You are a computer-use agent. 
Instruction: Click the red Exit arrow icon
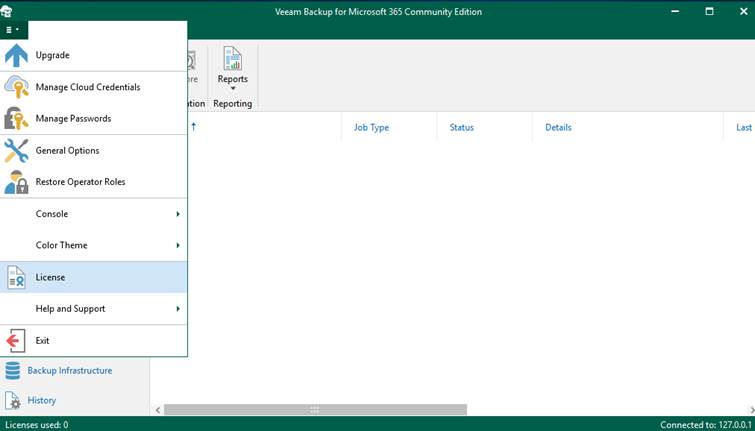[x=15, y=341]
